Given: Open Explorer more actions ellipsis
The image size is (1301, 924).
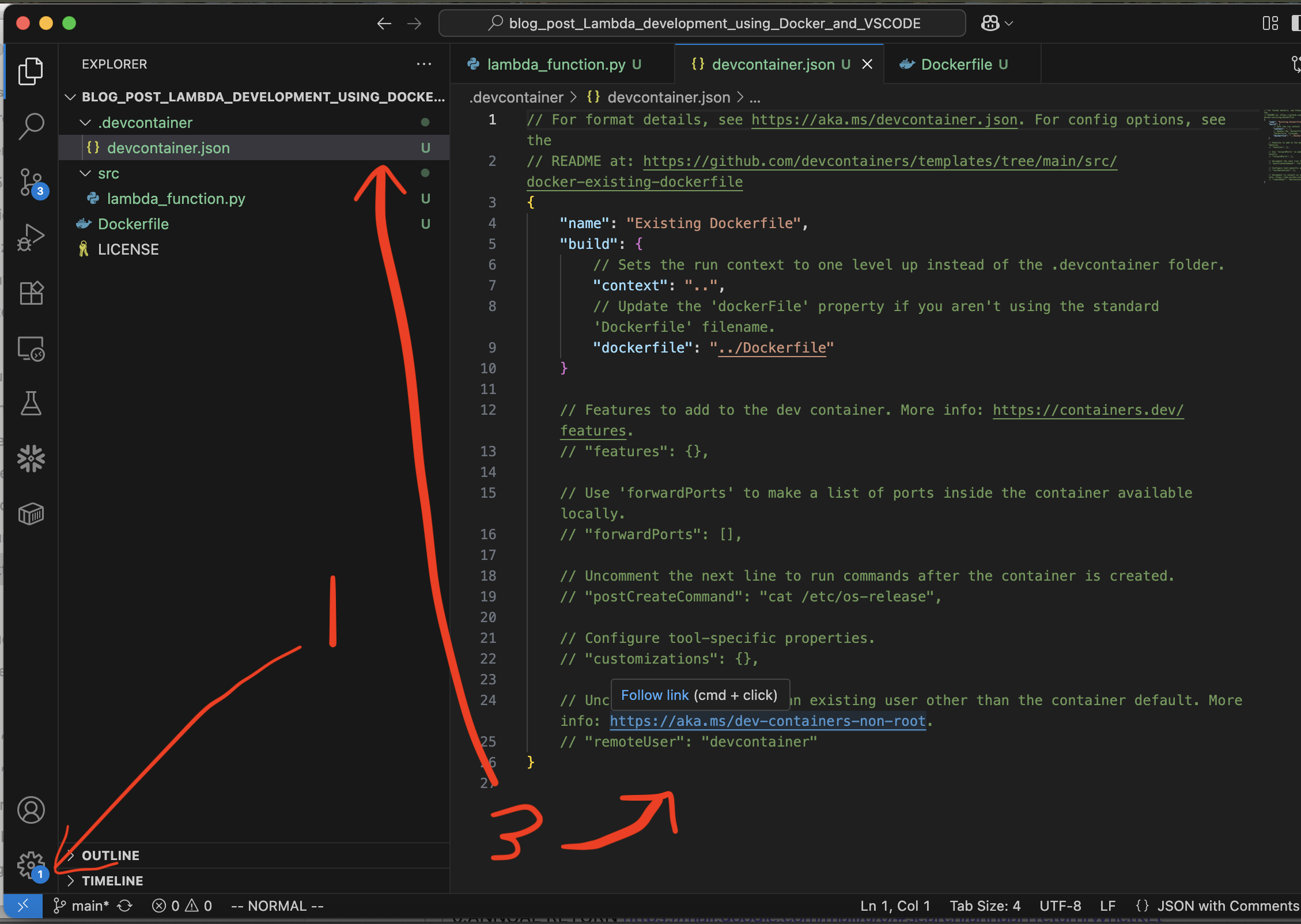Looking at the screenshot, I should 424,64.
